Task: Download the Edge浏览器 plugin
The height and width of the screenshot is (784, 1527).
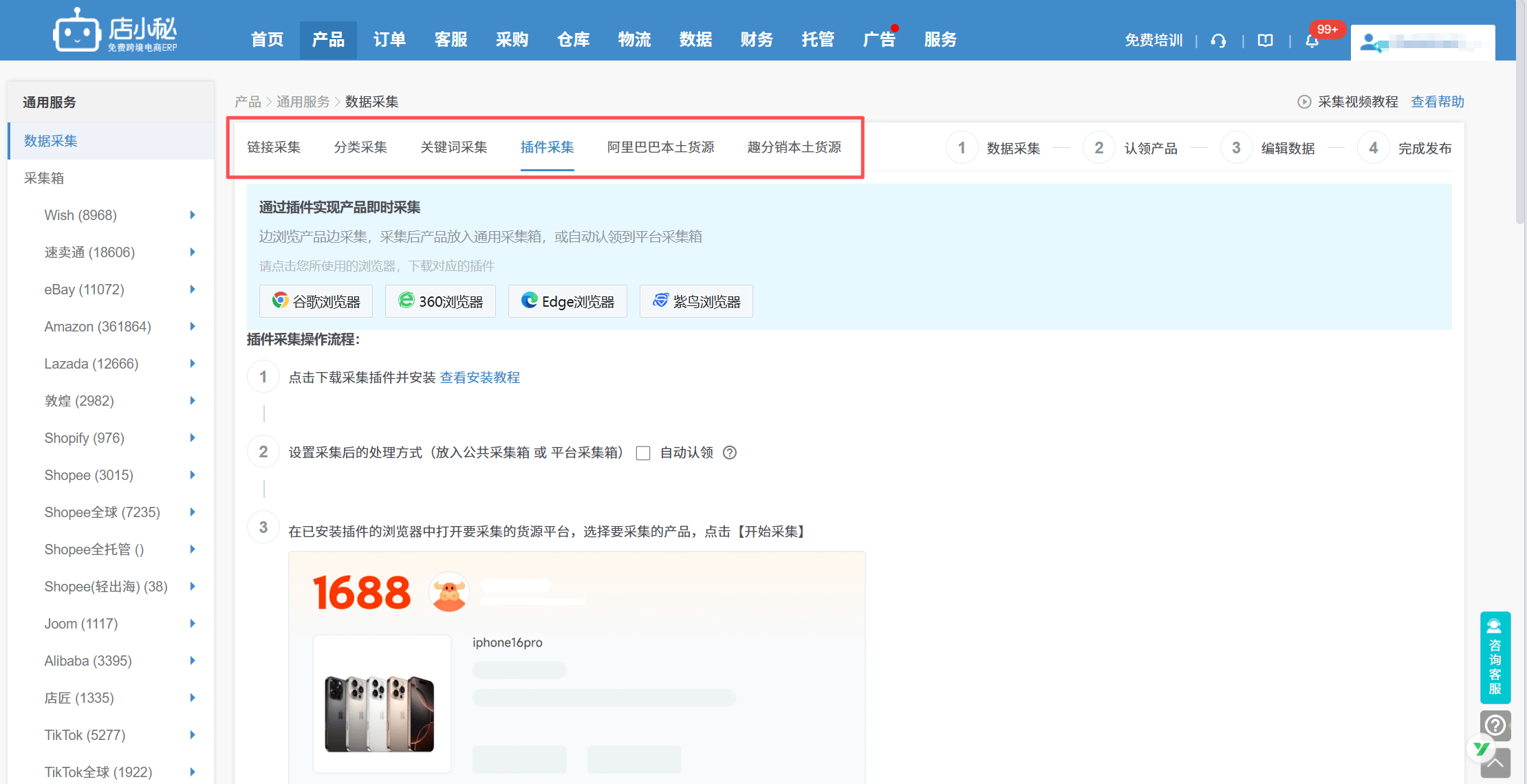Action: (x=567, y=301)
